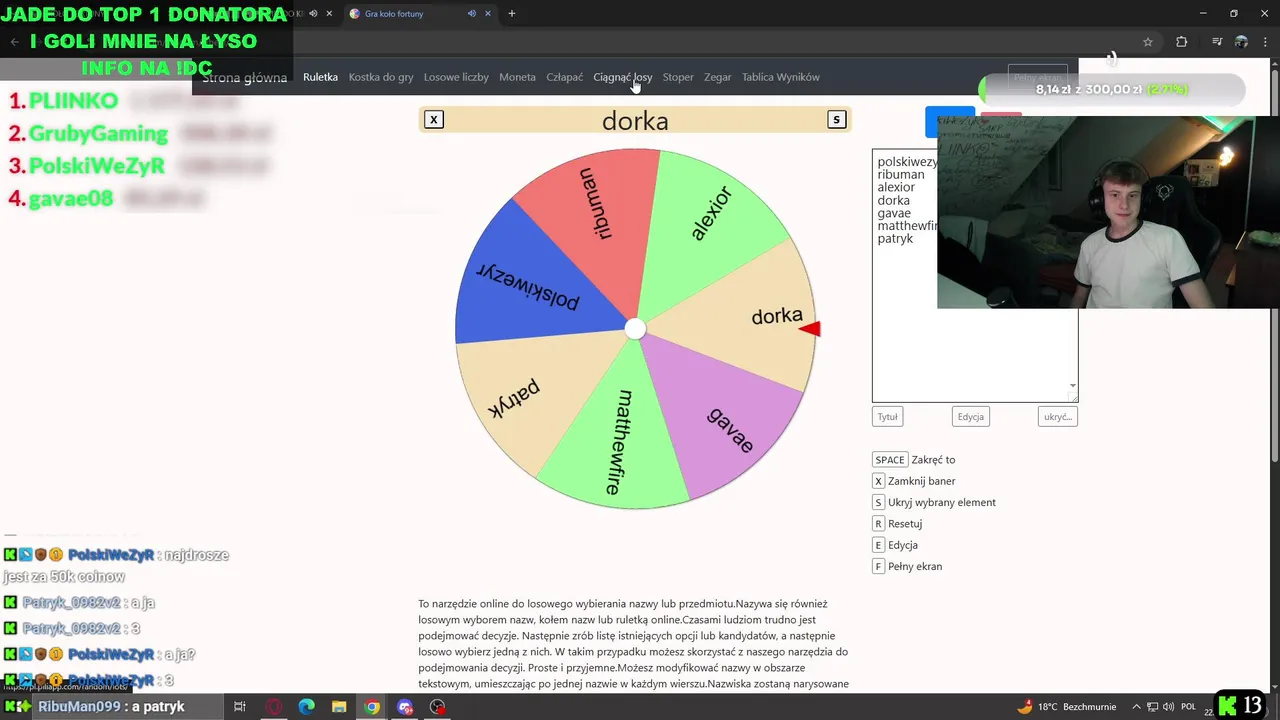Click the E Edycja shortcut
The width and height of the screenshot is (1280, 720).
[x=895, y=545]
